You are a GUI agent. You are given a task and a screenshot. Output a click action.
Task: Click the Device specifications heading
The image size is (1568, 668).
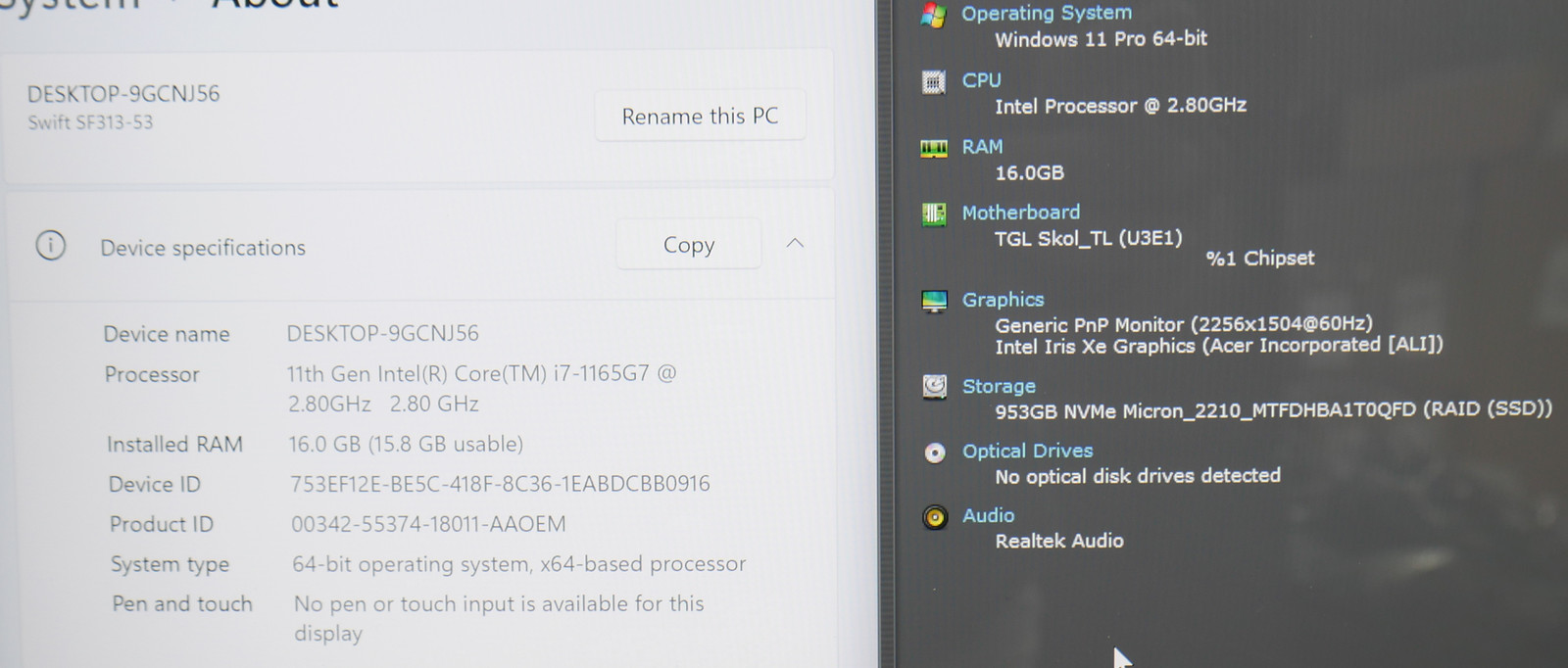(203, 248)
